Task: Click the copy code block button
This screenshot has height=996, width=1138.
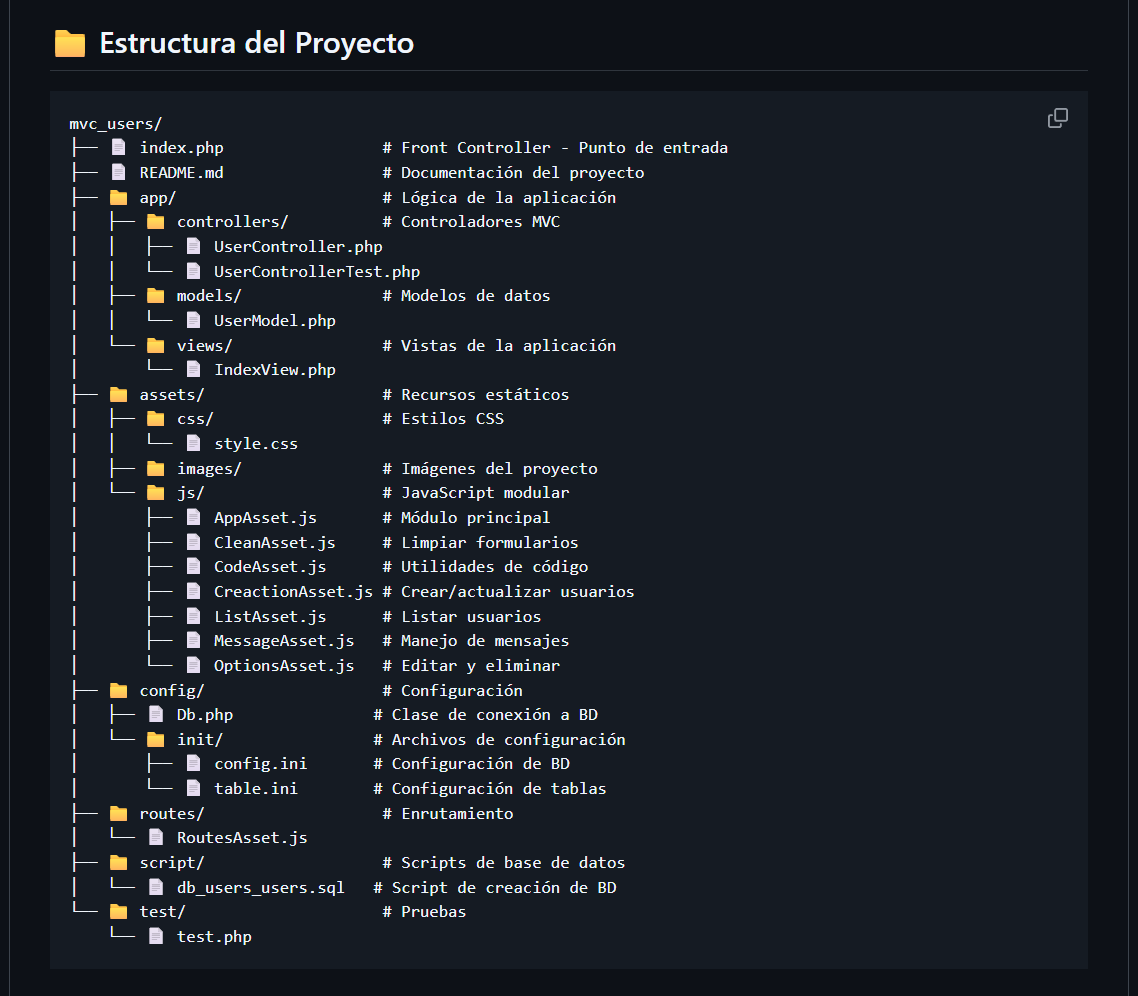Action: [1058, 118]
